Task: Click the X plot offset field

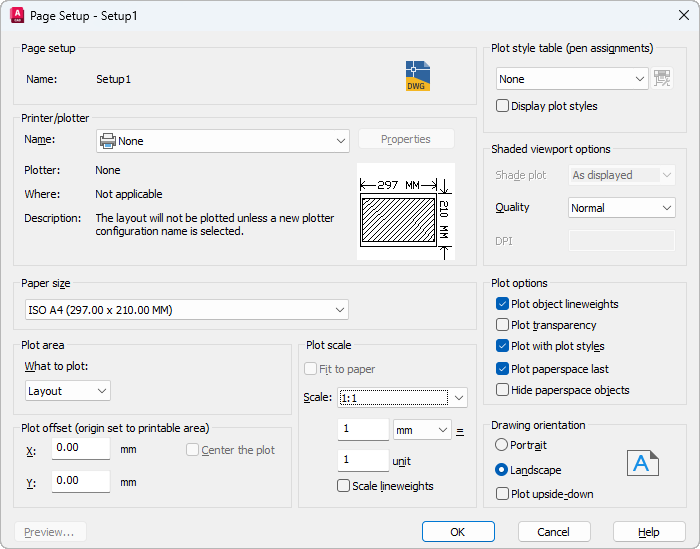Action: point(80,449)
